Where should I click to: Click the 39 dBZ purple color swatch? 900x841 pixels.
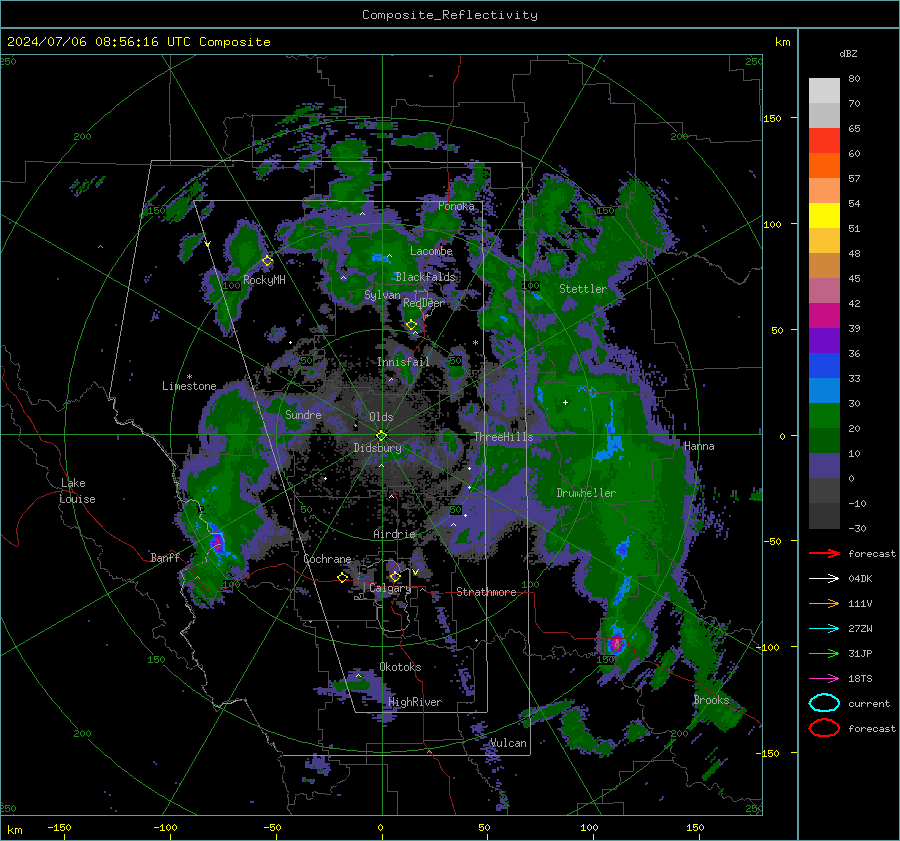tap(824, 341)
